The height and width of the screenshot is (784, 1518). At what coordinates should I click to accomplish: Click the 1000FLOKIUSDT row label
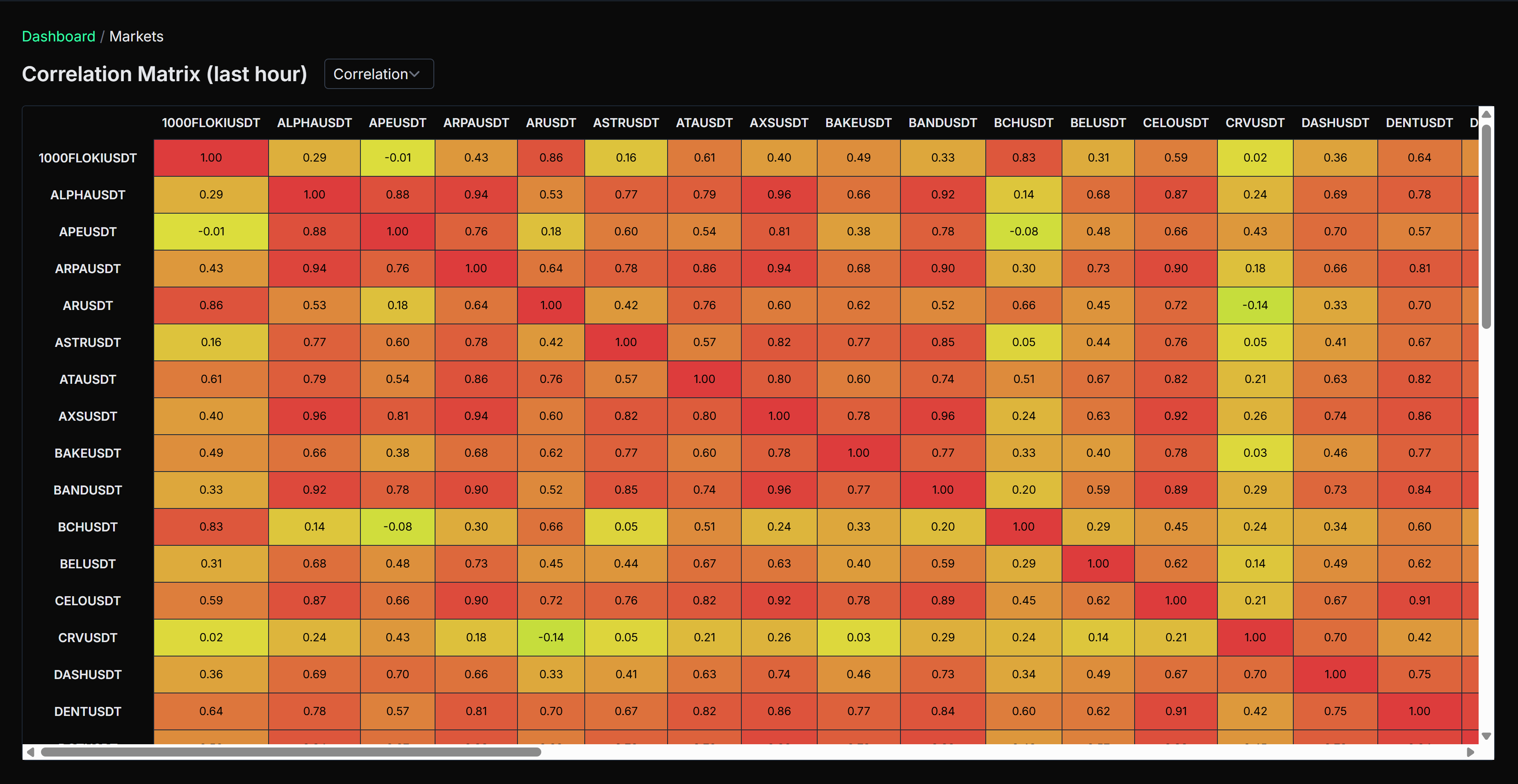87,158
